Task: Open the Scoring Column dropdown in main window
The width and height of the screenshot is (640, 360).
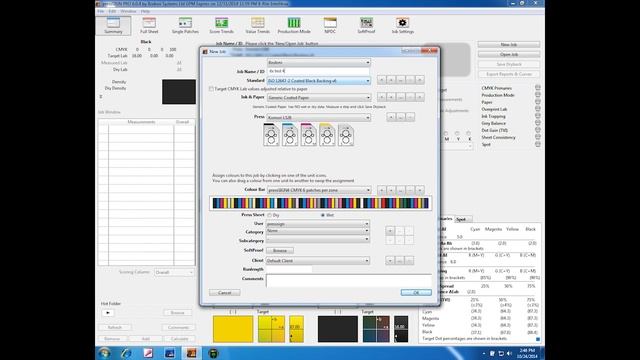Action: [174, 272]
